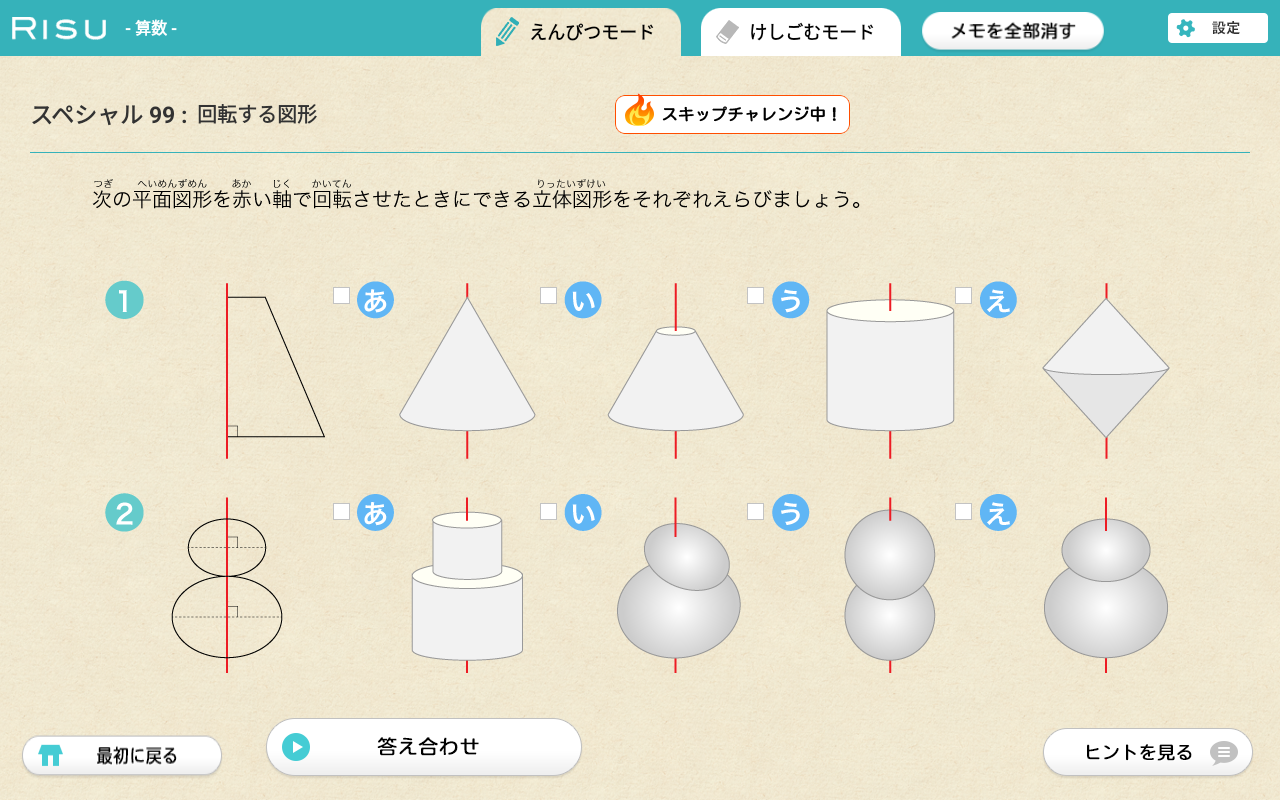This screenshot has width=1280, height=800.
Task: Click the home icon on 最初に戻る
Action: click(x=50, y=755)
